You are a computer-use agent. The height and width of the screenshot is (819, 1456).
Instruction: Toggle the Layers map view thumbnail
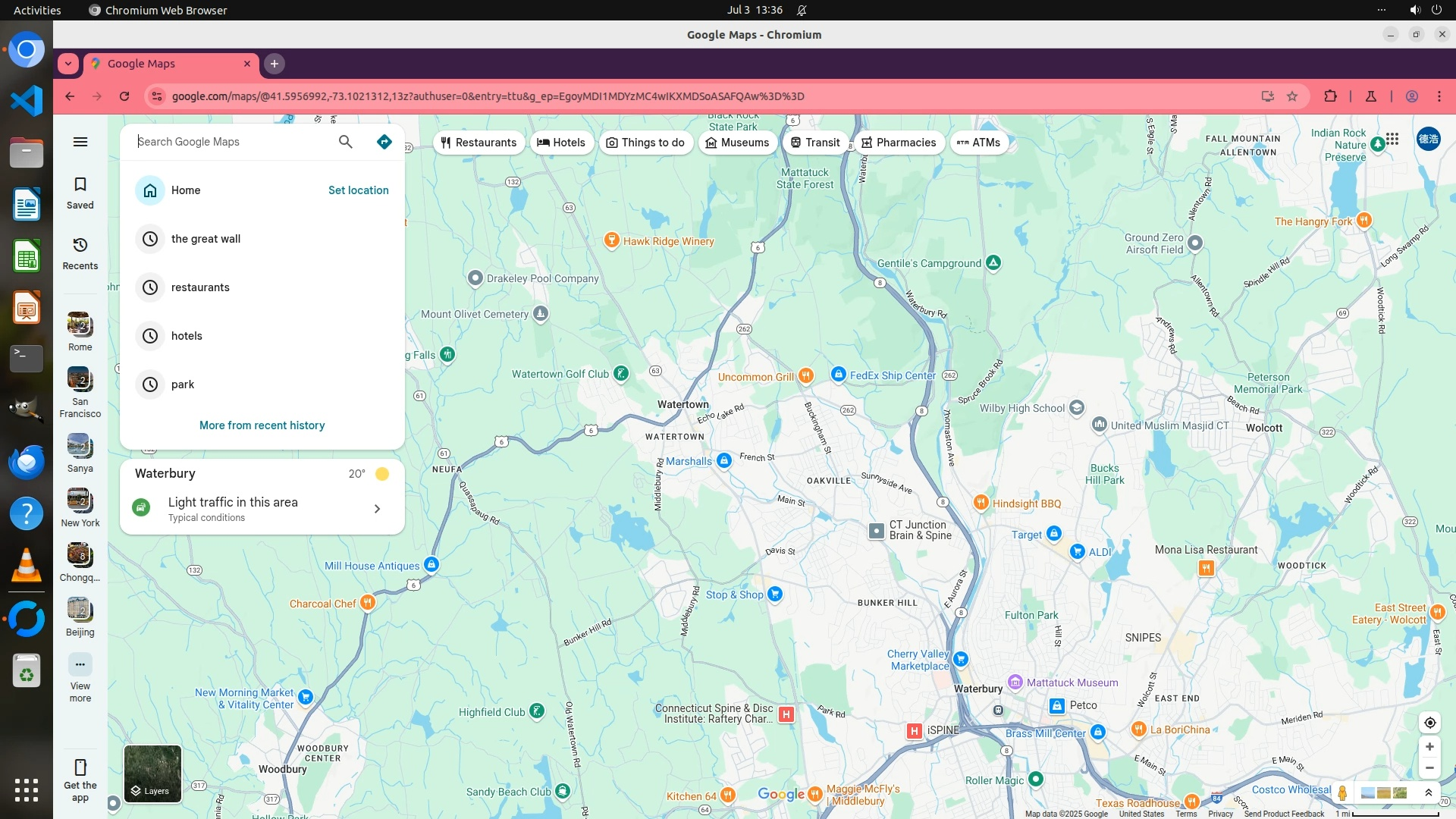tap(152, 773)
